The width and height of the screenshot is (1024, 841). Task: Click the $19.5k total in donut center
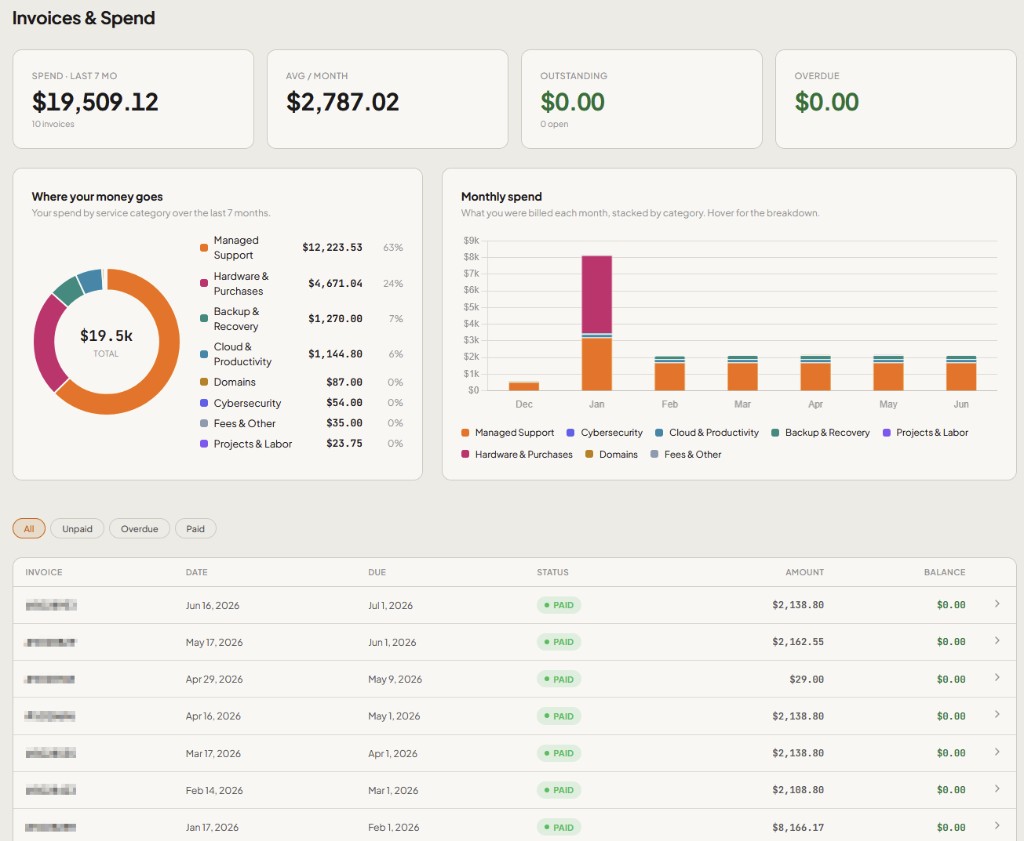pos(106,336)
